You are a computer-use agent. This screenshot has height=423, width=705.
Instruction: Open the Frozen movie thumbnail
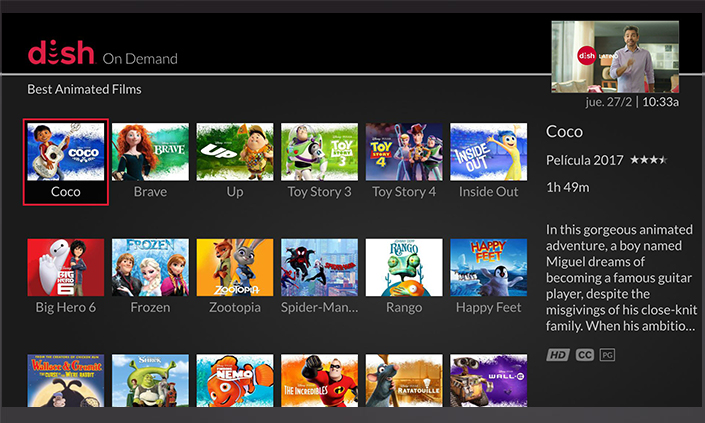pyautogui.click(x=150, y=267)
